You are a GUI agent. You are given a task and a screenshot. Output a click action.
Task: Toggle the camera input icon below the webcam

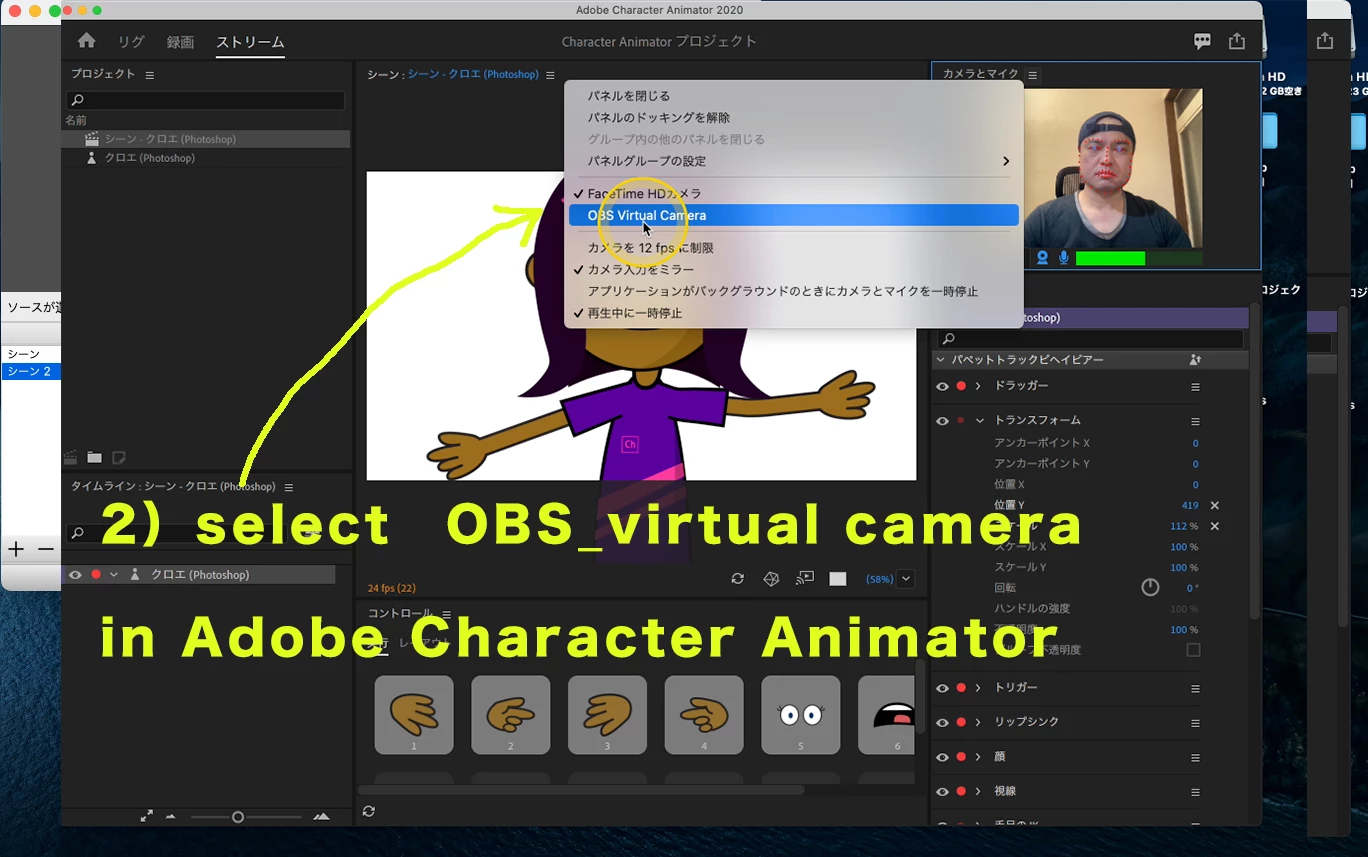pyautogui.click(x=1042, y=258)
